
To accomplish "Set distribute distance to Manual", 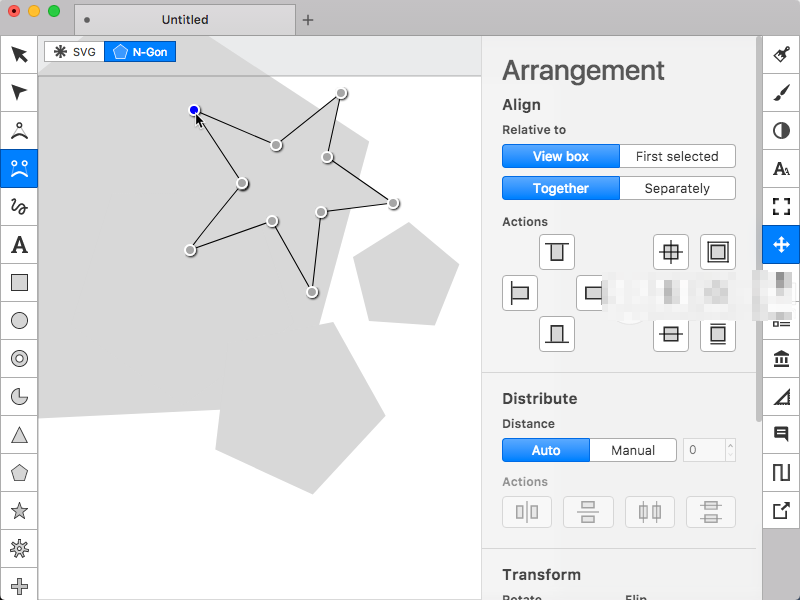I will 633,450.
